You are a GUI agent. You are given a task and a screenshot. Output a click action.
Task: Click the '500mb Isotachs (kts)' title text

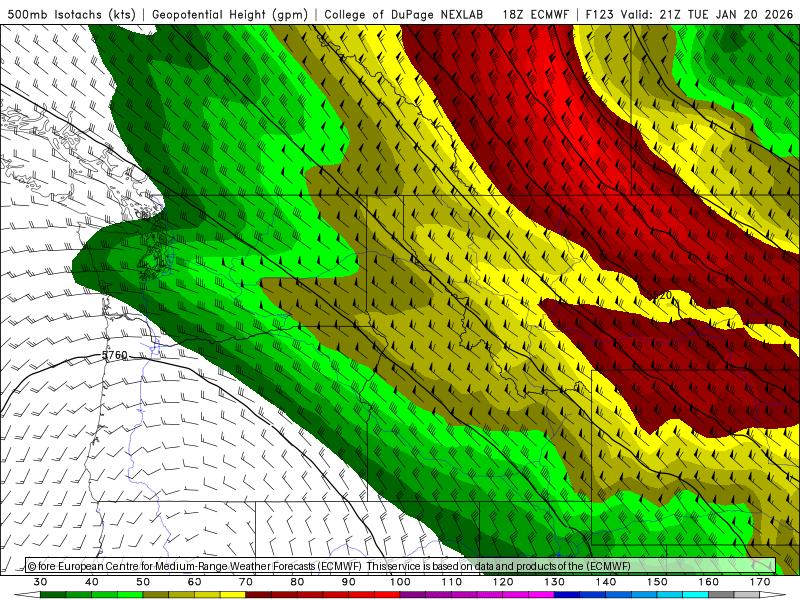click(x=71, y=15)
